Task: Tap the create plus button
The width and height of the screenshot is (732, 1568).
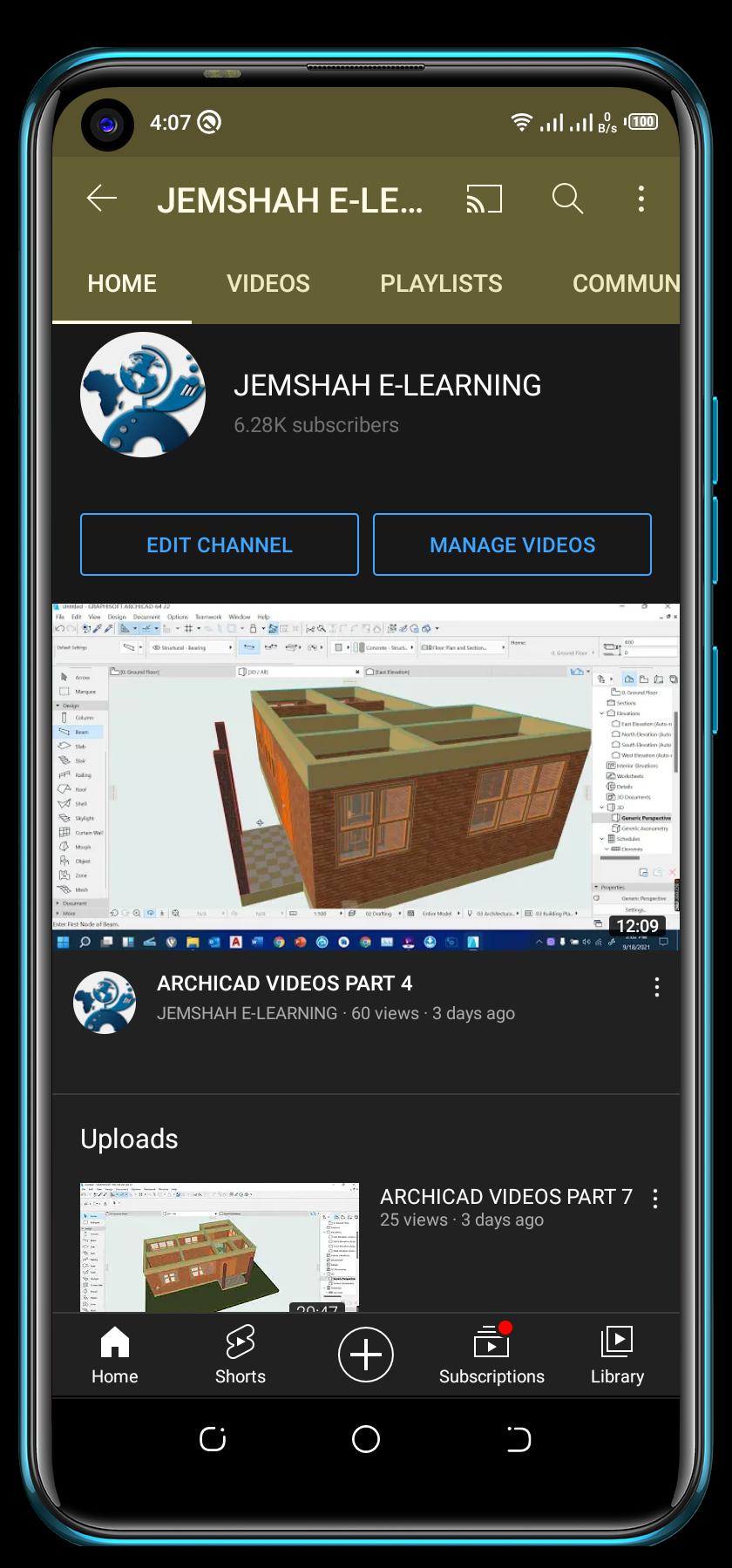Action: pos(366,1355)
